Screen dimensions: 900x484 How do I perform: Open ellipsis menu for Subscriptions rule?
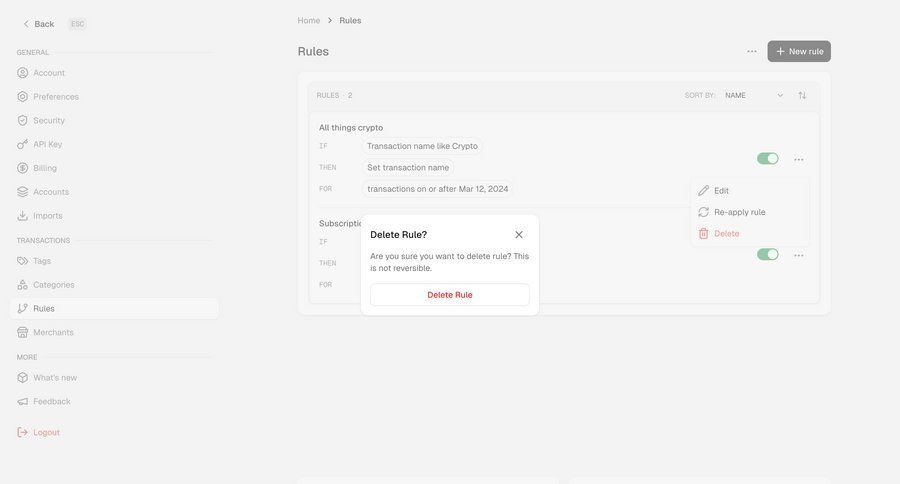(x=798, y=255)
